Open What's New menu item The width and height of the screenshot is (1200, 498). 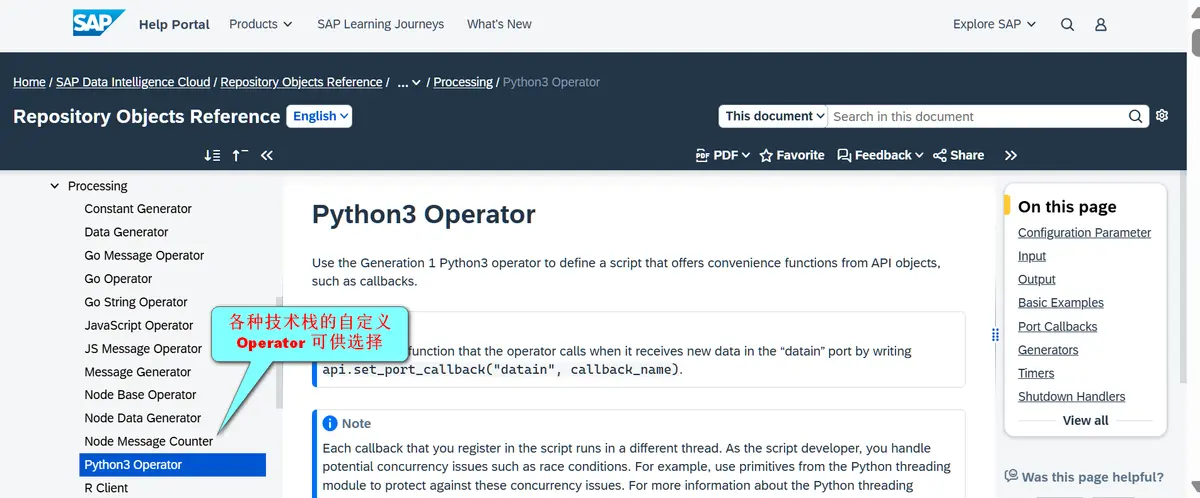499,24
